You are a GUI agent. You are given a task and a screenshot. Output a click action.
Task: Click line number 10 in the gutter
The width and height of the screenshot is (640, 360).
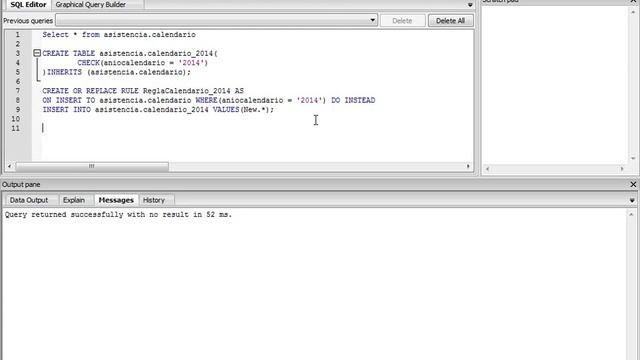[16, 119]
